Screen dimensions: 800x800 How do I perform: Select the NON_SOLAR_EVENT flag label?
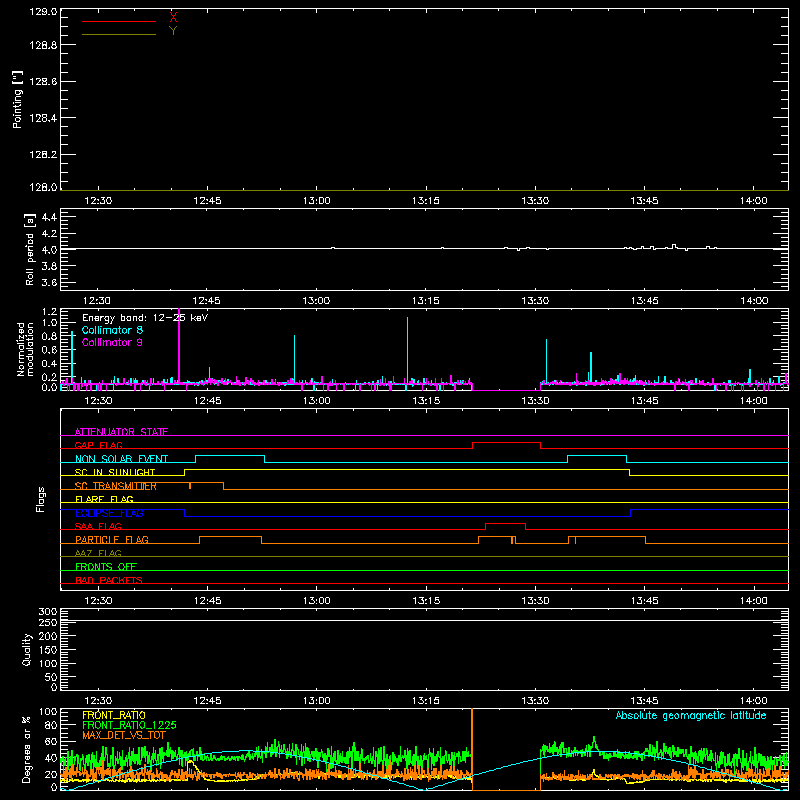[121, 459]
